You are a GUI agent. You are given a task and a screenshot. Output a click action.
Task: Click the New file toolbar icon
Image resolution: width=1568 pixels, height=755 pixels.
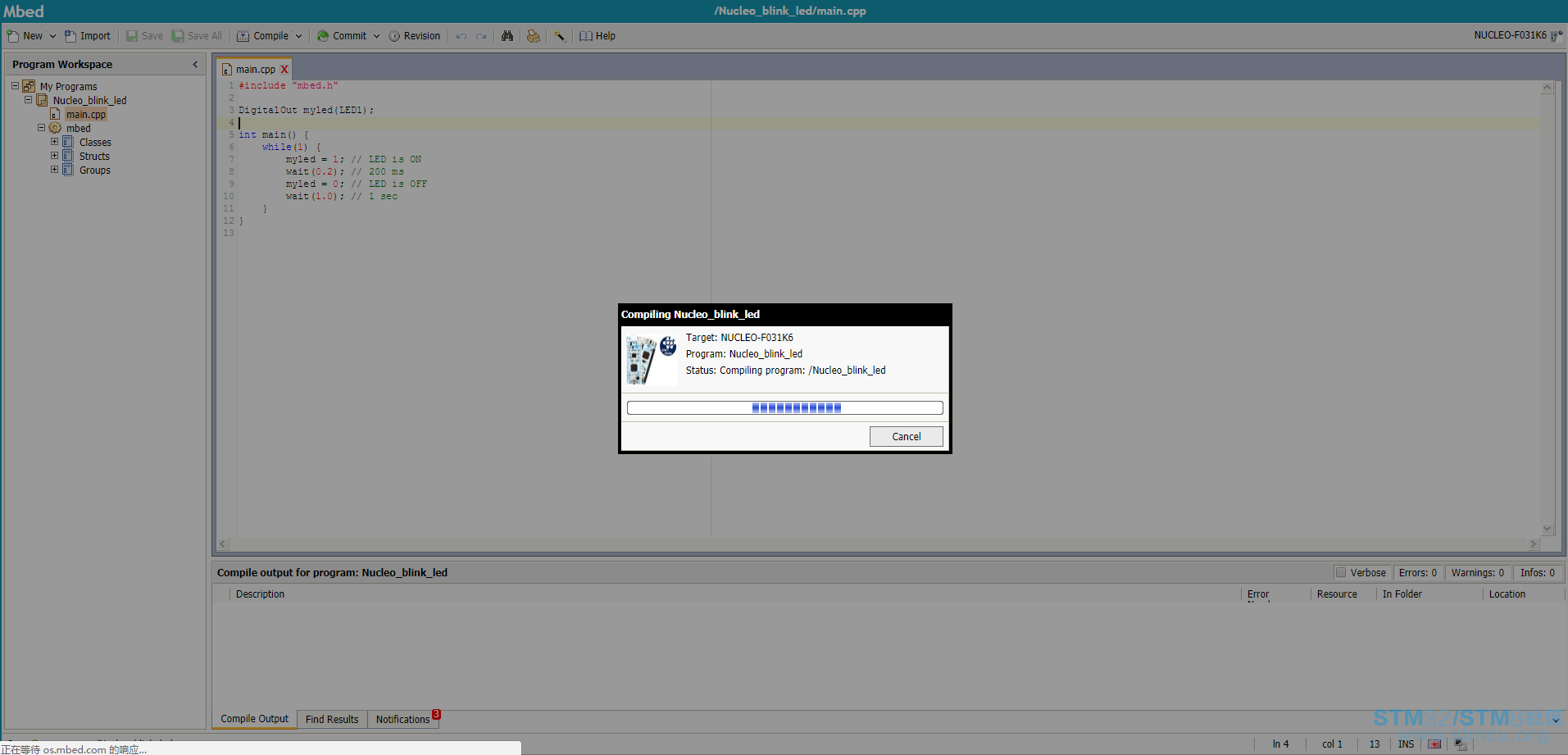tap(13, 36)
